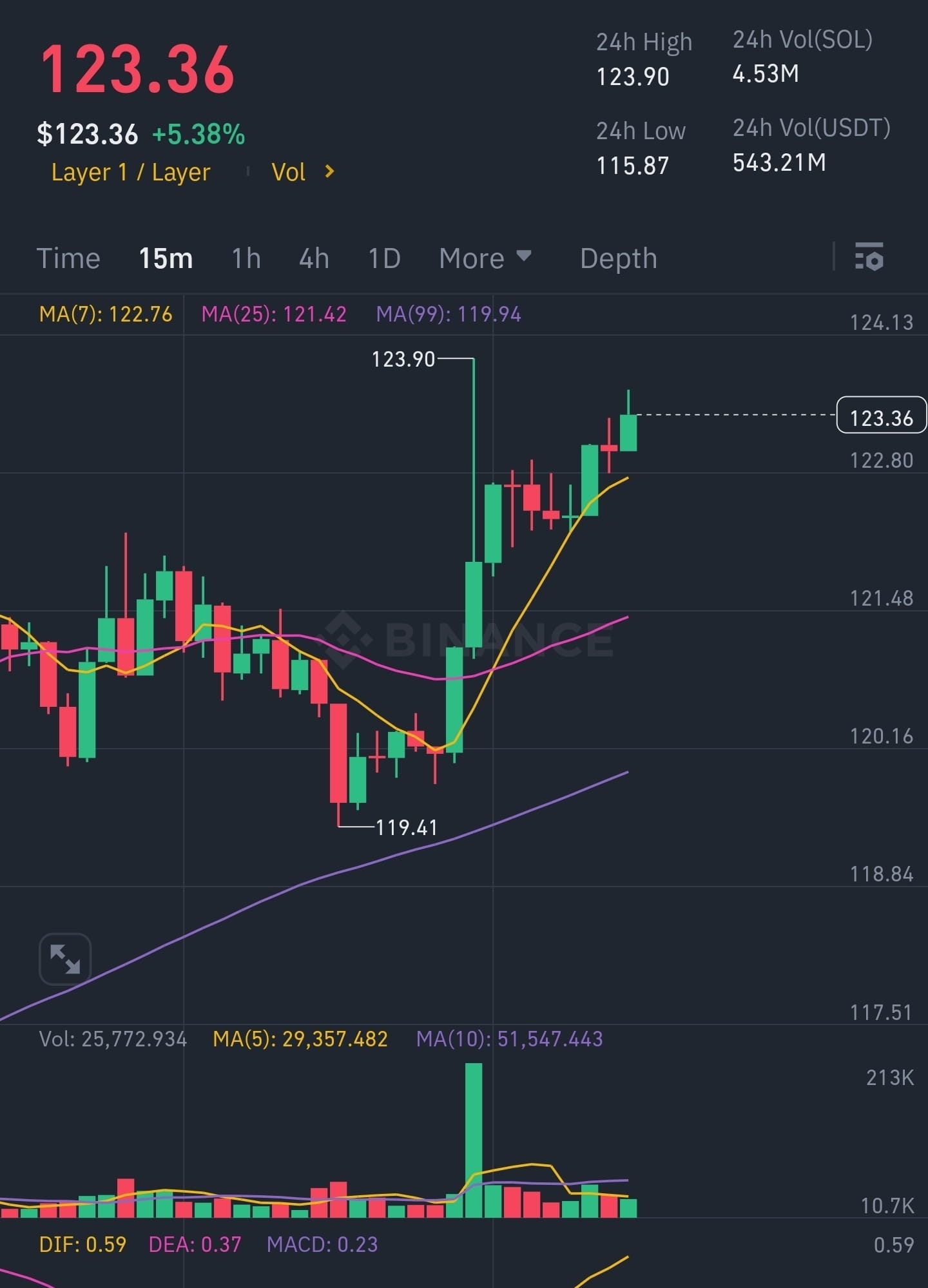Image resolution: width=928 pixels, height=1288 pixels.
Task: Select the 1D interval
Action: pos(384,258)
